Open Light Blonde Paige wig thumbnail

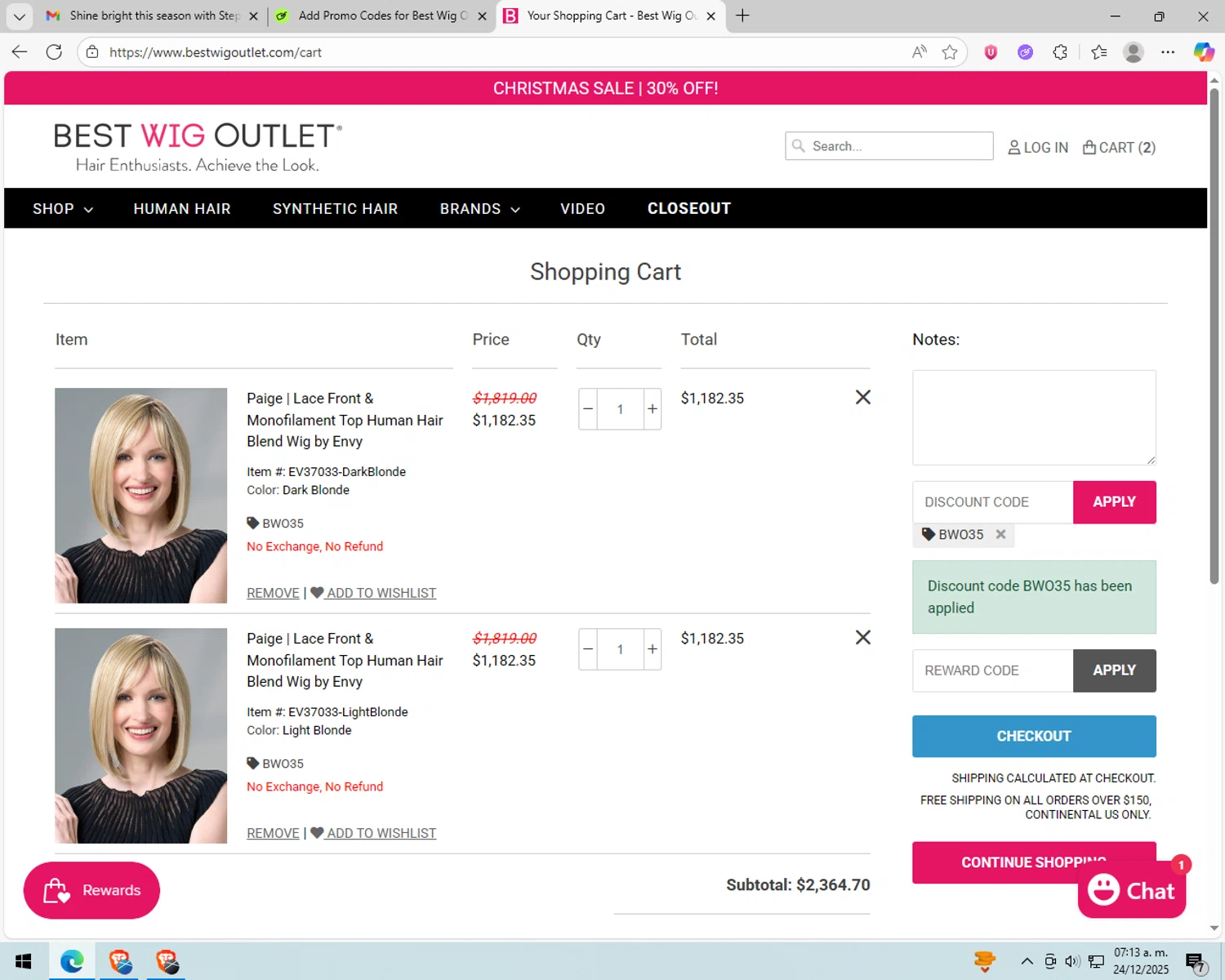(x=140, y=736)
